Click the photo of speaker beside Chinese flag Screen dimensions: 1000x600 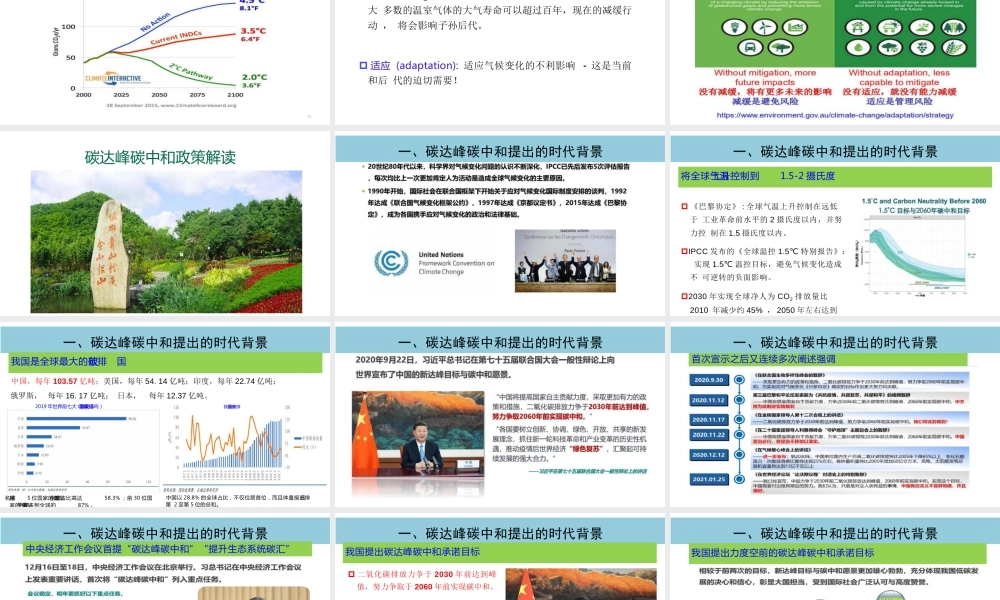click(417, 434)
